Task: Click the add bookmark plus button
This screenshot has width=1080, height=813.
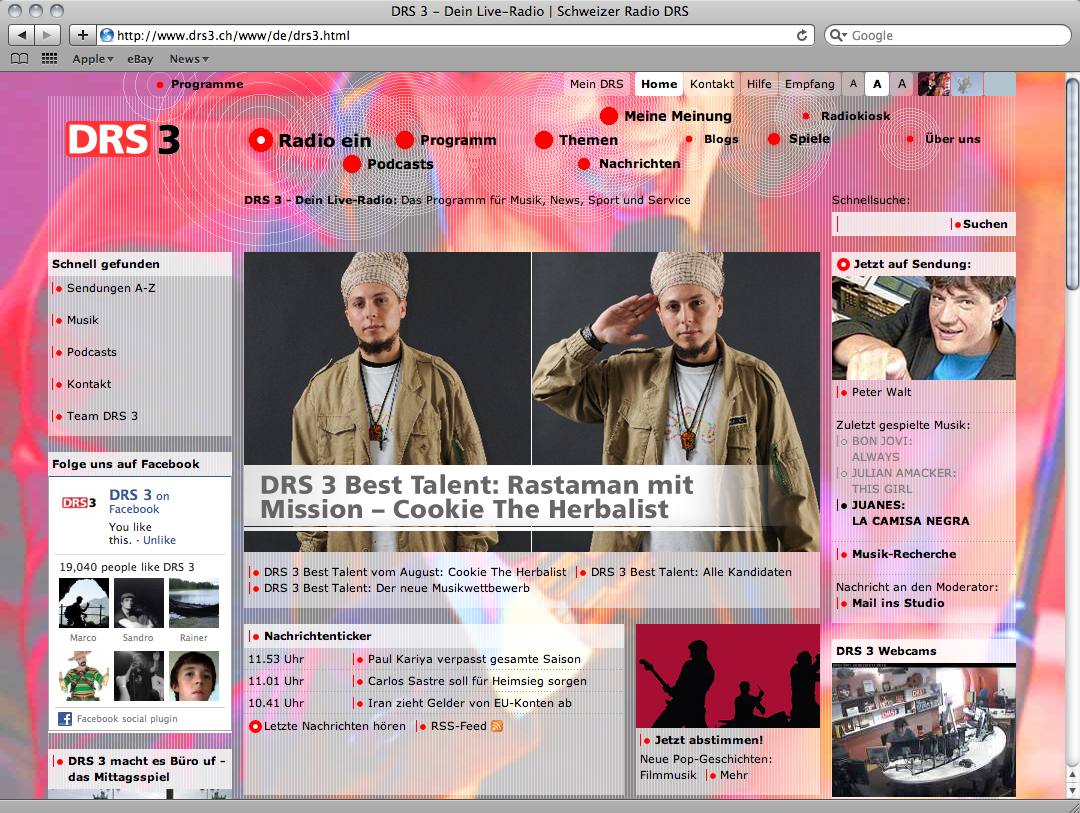Action: pos(82,35)
